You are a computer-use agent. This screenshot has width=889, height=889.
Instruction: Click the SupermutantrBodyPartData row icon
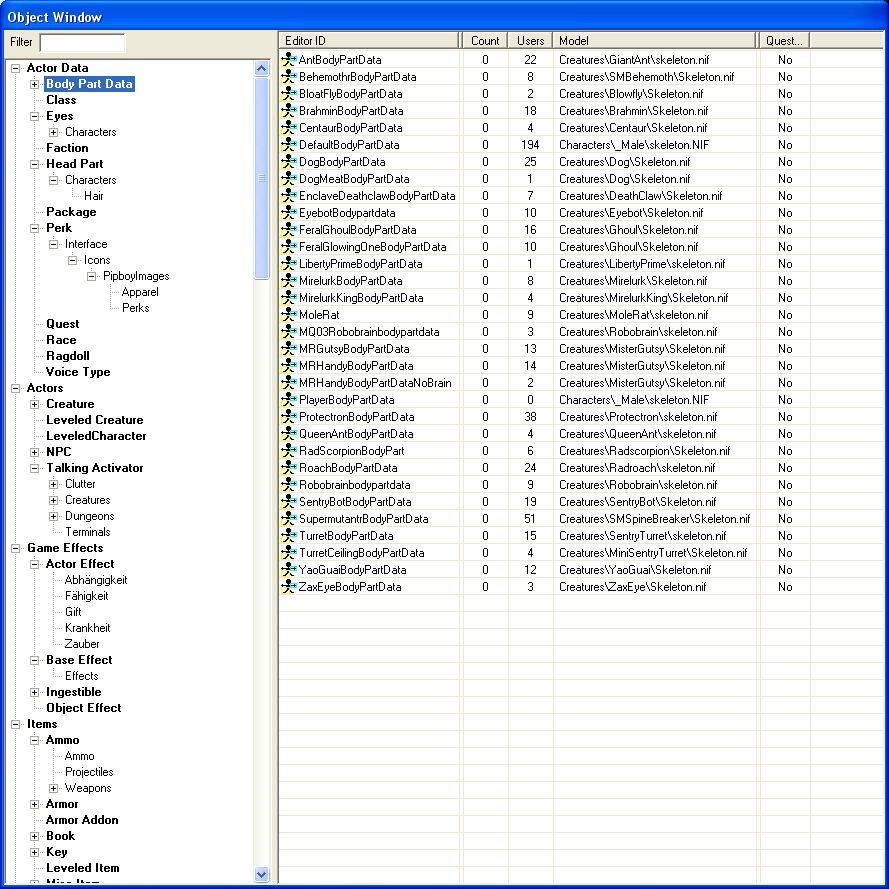click(289, 519)
